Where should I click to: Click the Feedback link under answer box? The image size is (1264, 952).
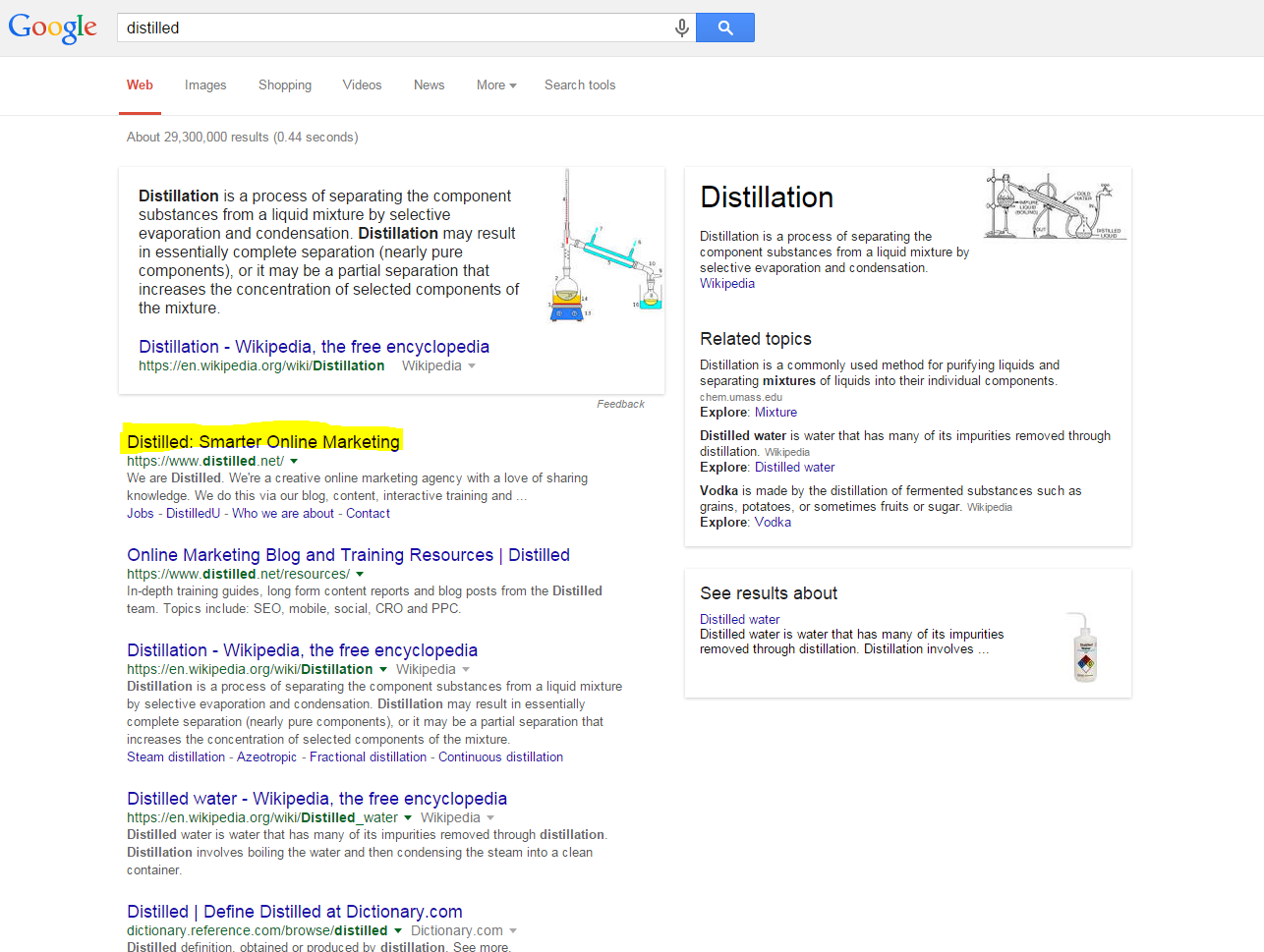[620, 404]
